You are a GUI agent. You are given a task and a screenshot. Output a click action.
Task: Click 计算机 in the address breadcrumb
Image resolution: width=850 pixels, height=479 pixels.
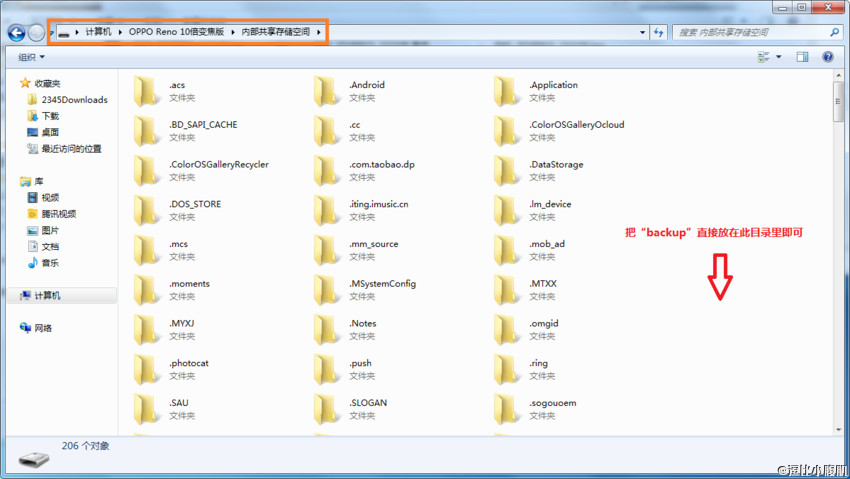(x=98, y=32)
